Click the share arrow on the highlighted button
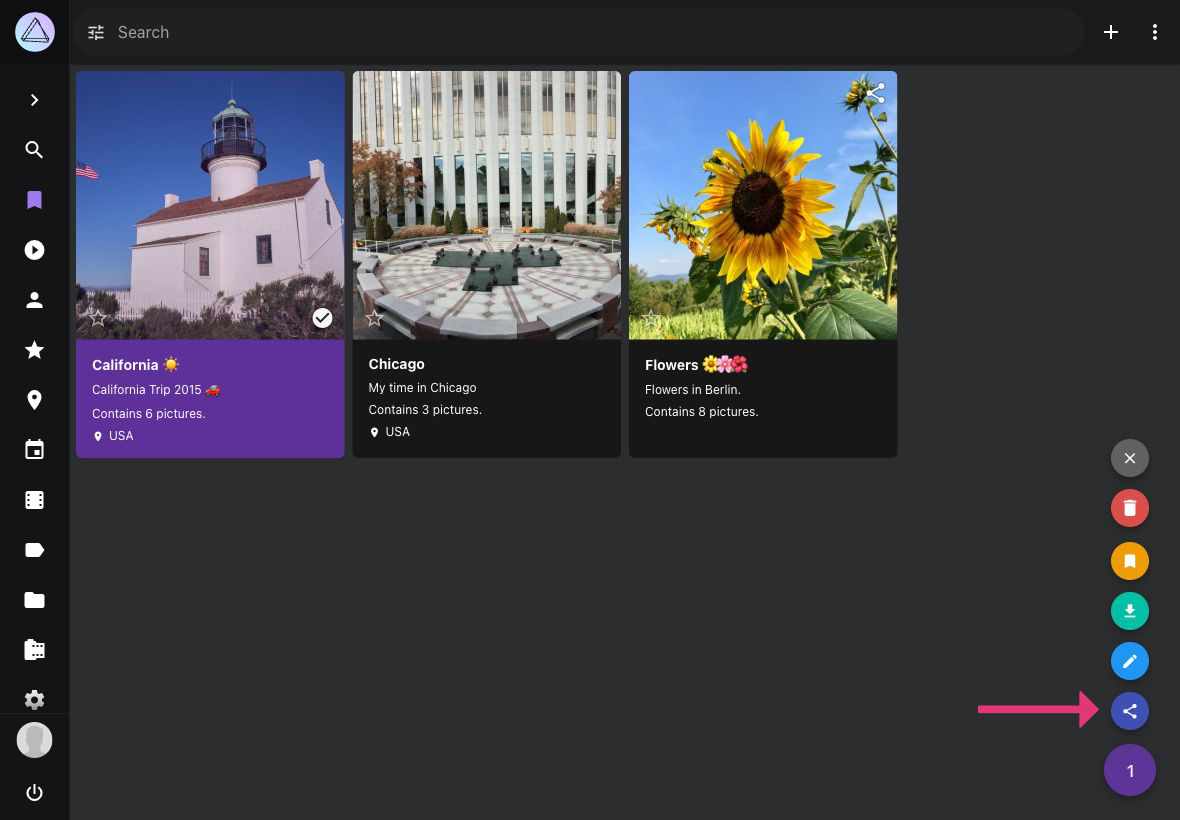This screenshot has width=1180, height=820. click(1129, 710)
